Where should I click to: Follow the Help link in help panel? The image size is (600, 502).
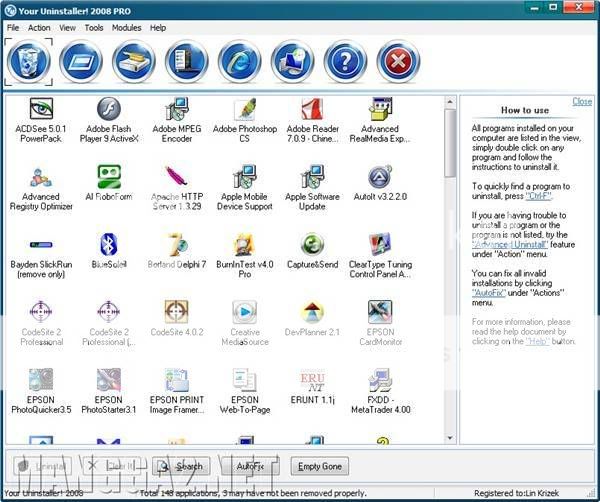[x=538, y=341]
